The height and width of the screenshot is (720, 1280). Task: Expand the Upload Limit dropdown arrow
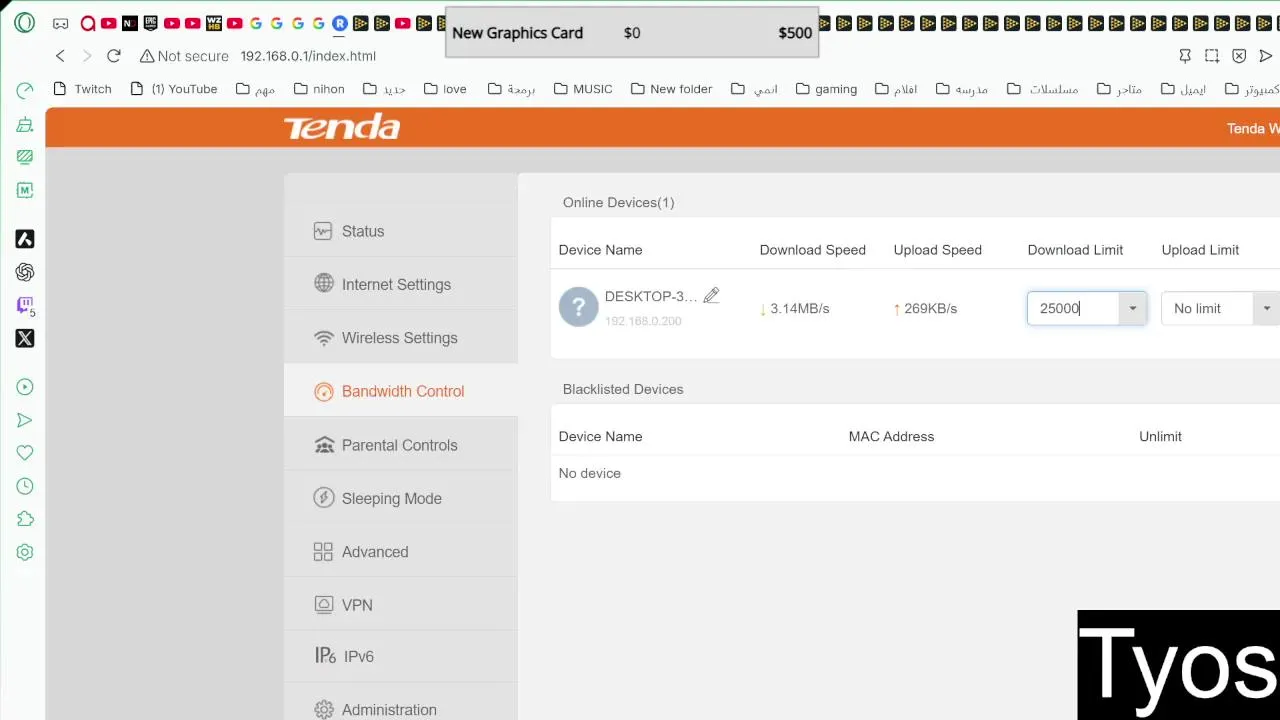tap(1267, 308)
